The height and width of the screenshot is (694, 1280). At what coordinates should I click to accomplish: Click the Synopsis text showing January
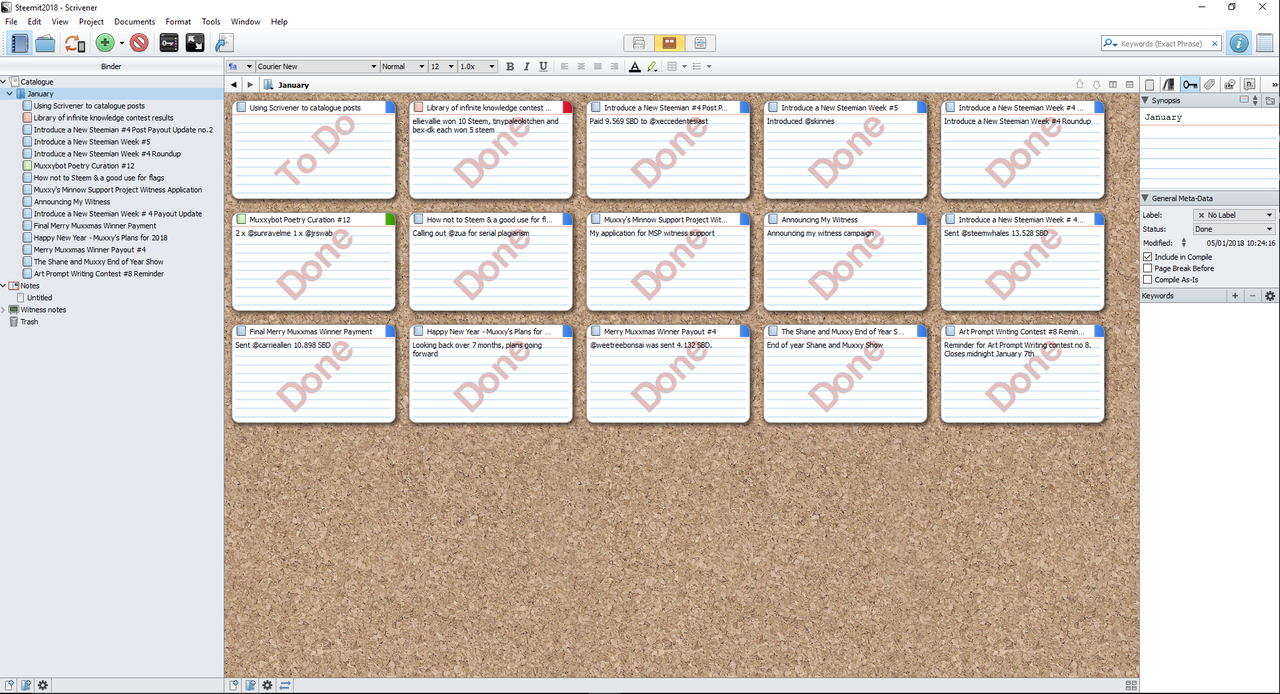(1163, 118)
